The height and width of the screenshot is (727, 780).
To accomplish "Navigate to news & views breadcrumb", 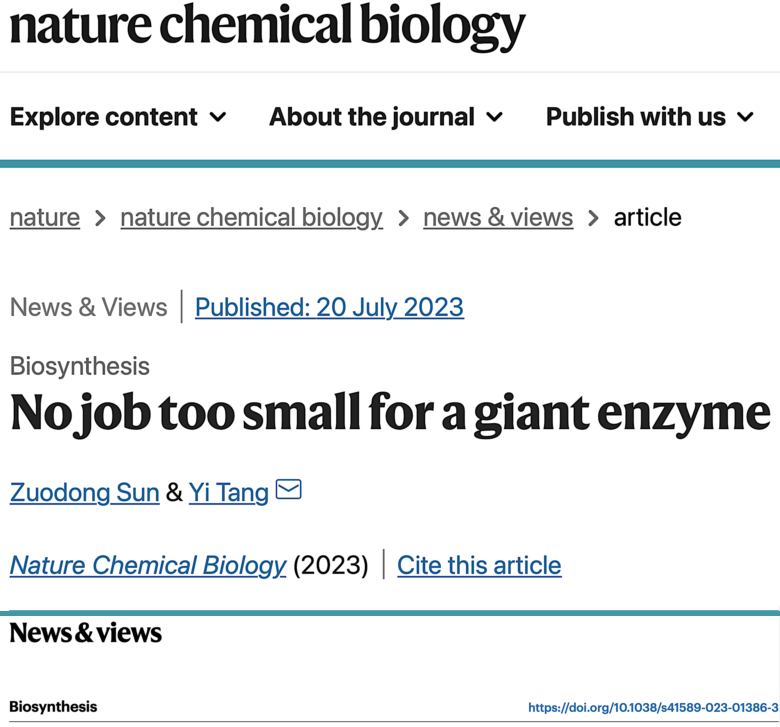I will 498,217.
